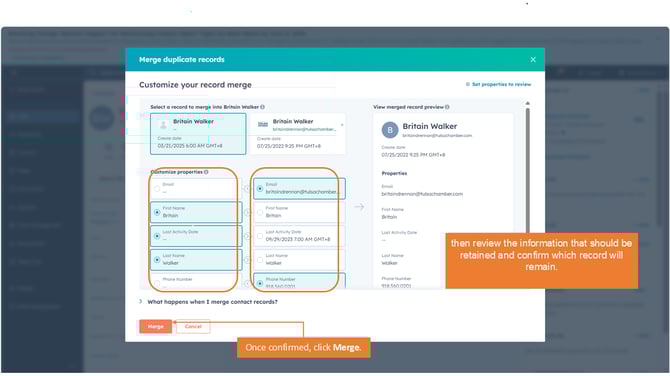Choose the Phone Number value in right column
The height and width of the screenshot is (376, 670).
point(299,281)
